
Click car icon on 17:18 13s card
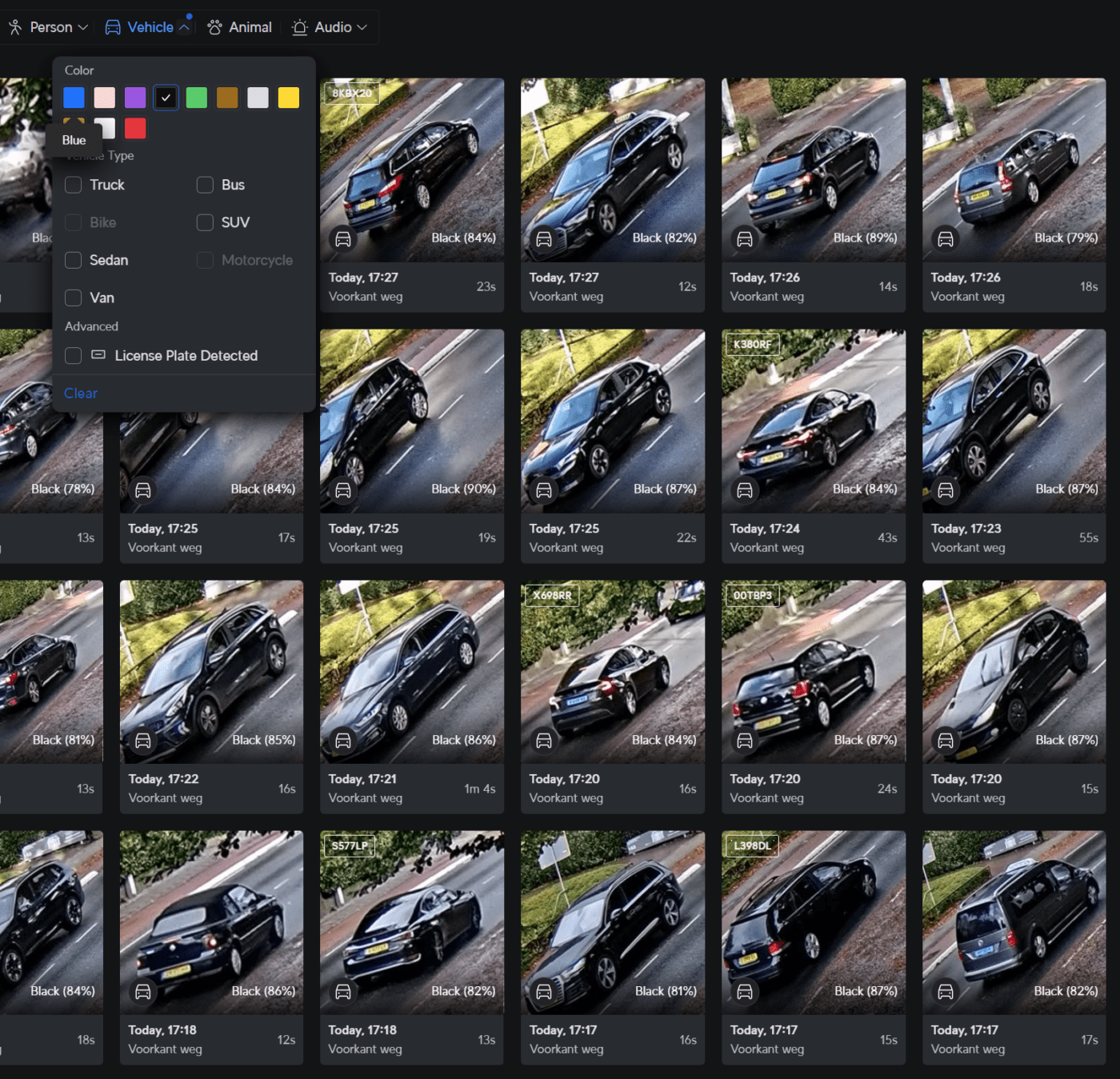pyautogui.click(x=343, y=993)
